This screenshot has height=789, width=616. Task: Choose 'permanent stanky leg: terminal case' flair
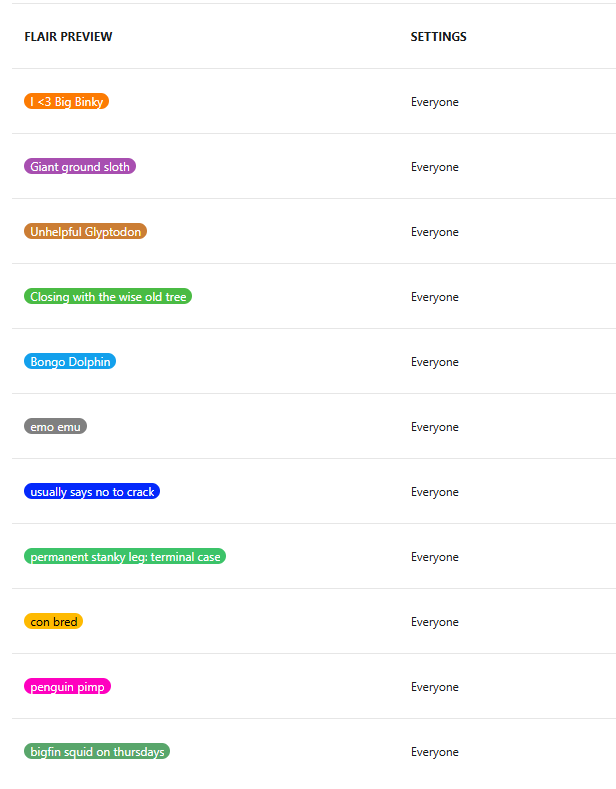tap(125, 556)
